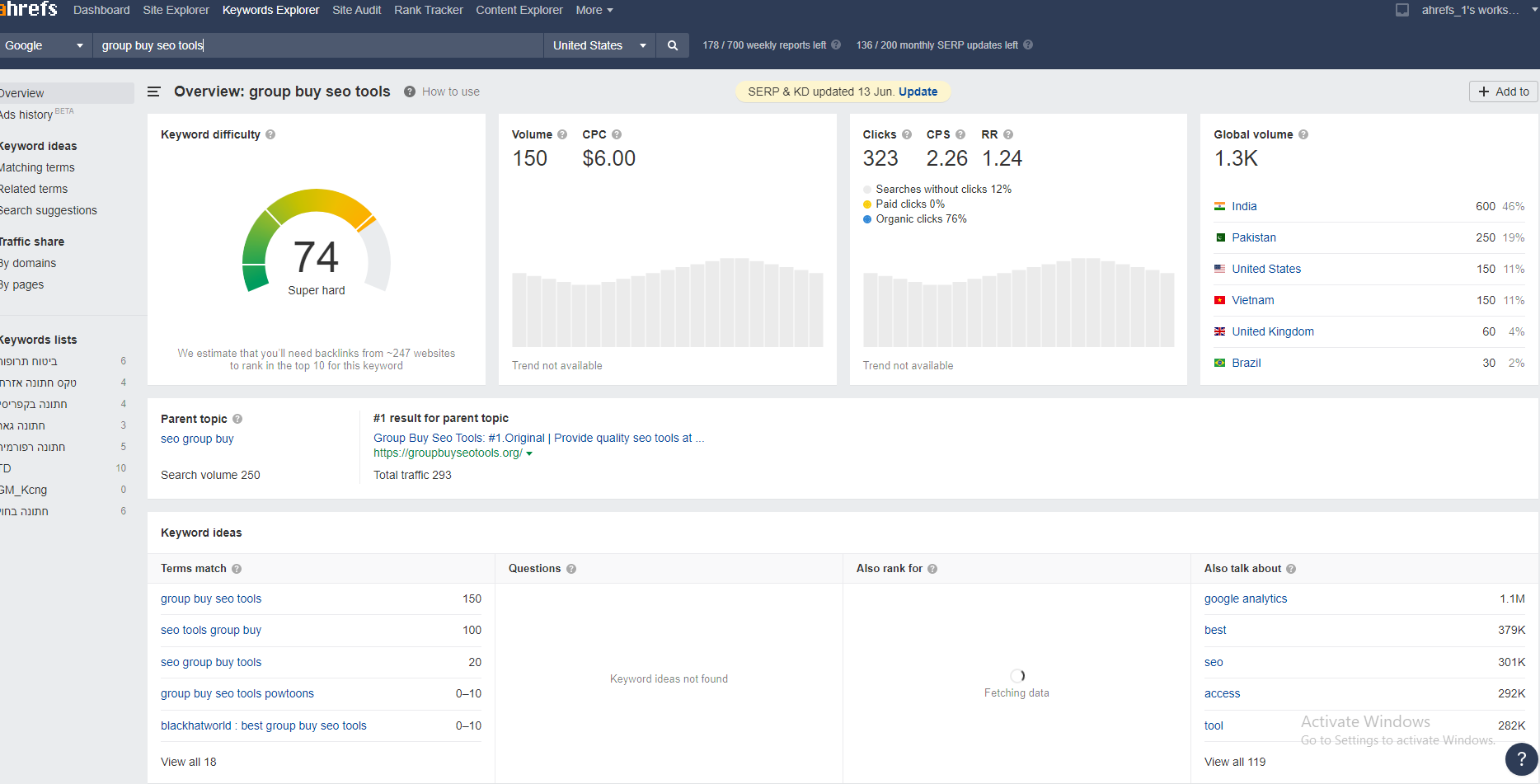This screenshot has width=1540, height=784.
Task: Click help icon beside Global volume
Action: click(1303, 134)
